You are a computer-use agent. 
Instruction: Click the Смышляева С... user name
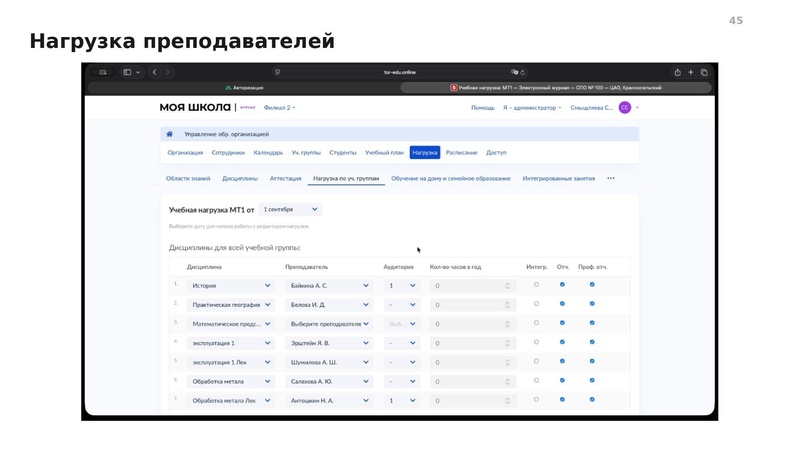click(591, 108)
